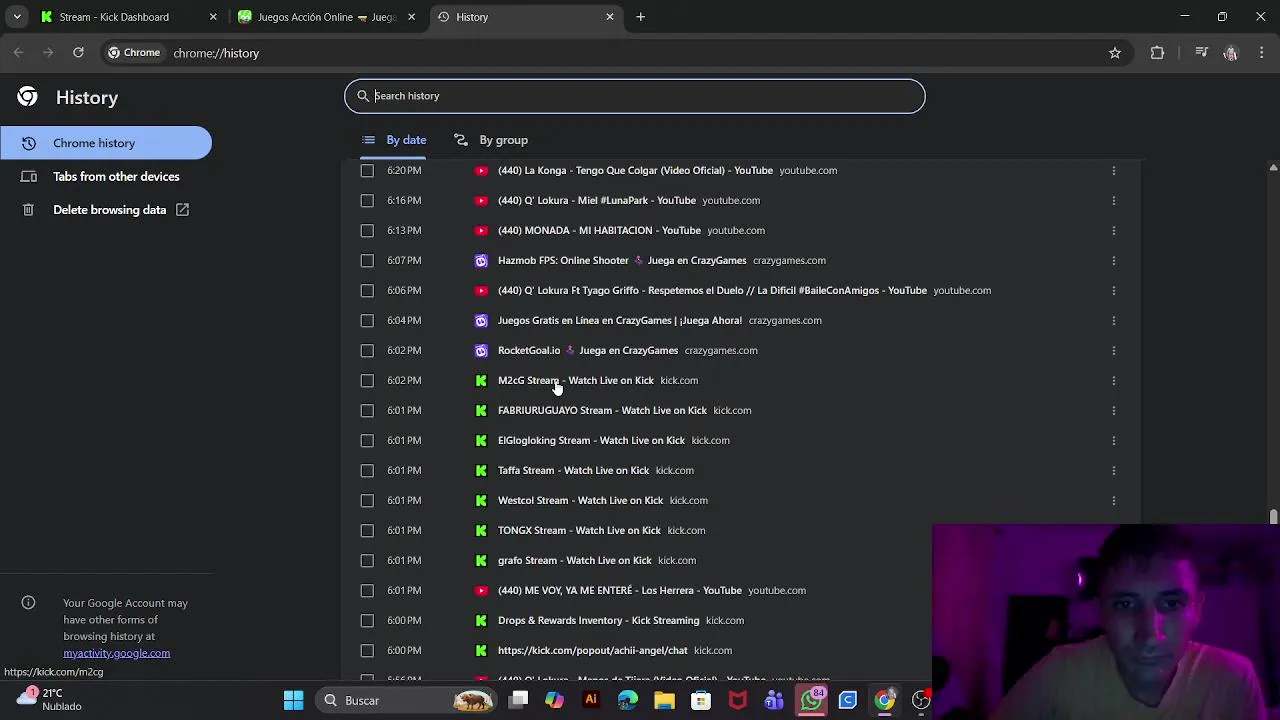1280x720 pixels.
Task: Open more actions for RocketGoal.io entry
Action: [x=1113, y=350]
